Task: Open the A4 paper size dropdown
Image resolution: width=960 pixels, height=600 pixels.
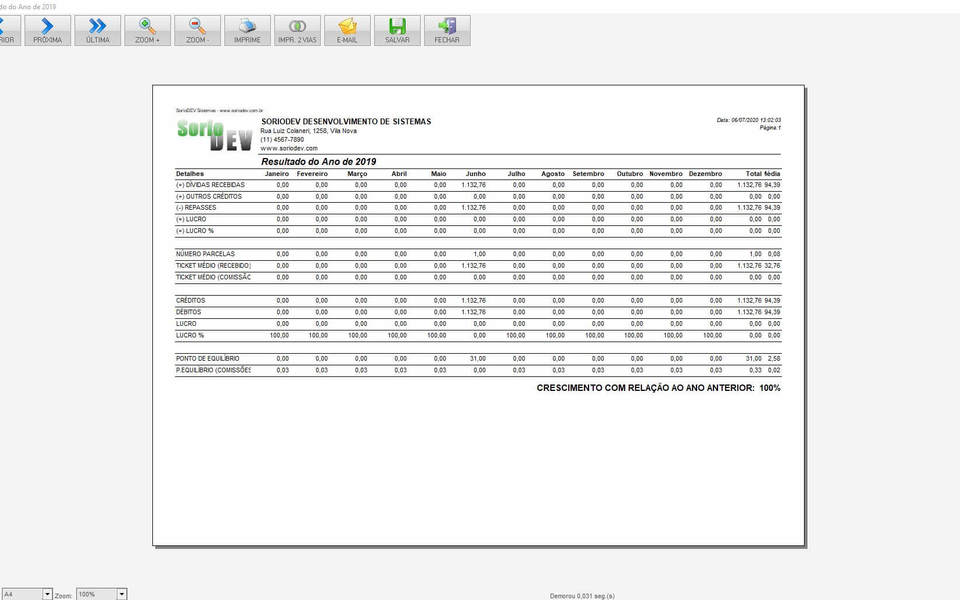Action: [47, 594]
